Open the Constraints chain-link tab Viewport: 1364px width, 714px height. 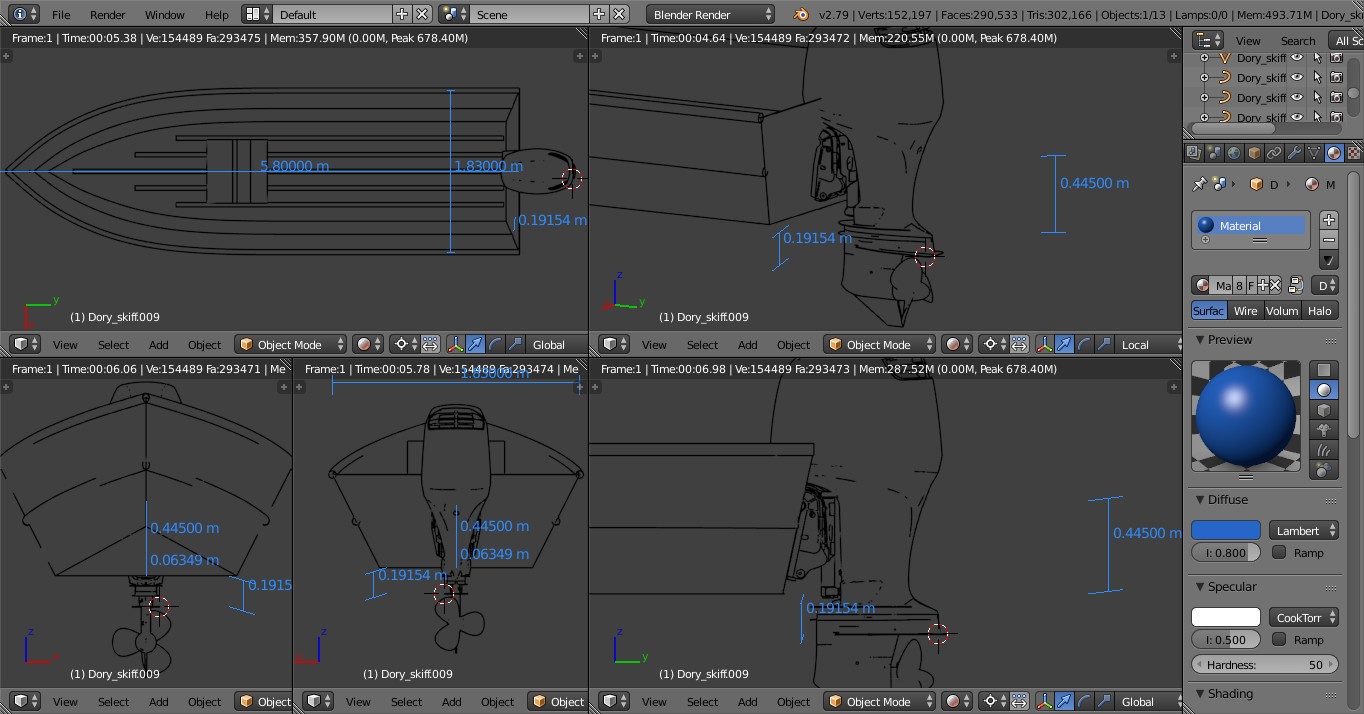(1274, 153)
